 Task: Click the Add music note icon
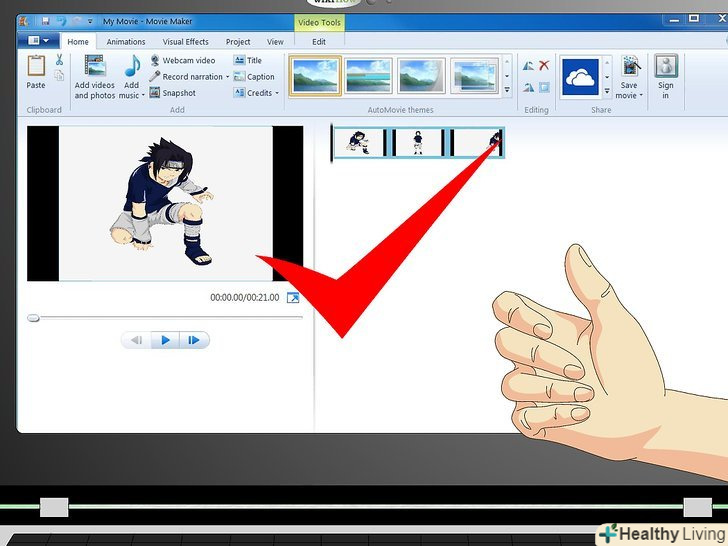(132, 66)
